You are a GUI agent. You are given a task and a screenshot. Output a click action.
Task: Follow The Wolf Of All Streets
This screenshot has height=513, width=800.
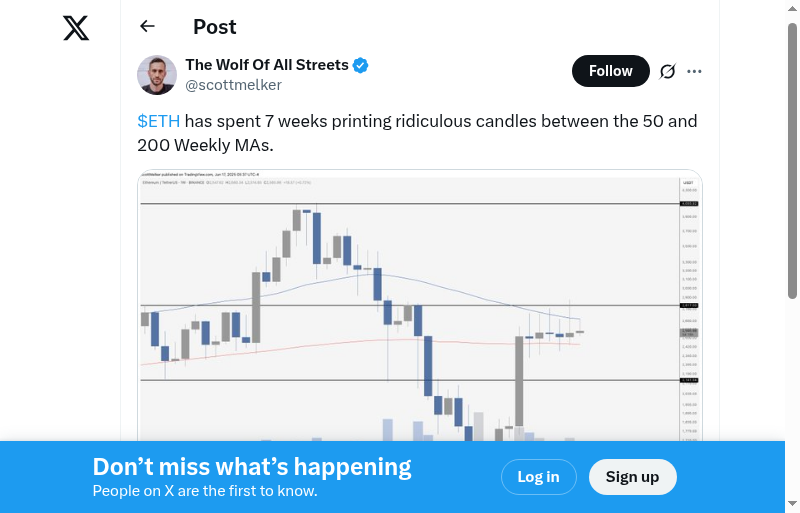(610, 71)
